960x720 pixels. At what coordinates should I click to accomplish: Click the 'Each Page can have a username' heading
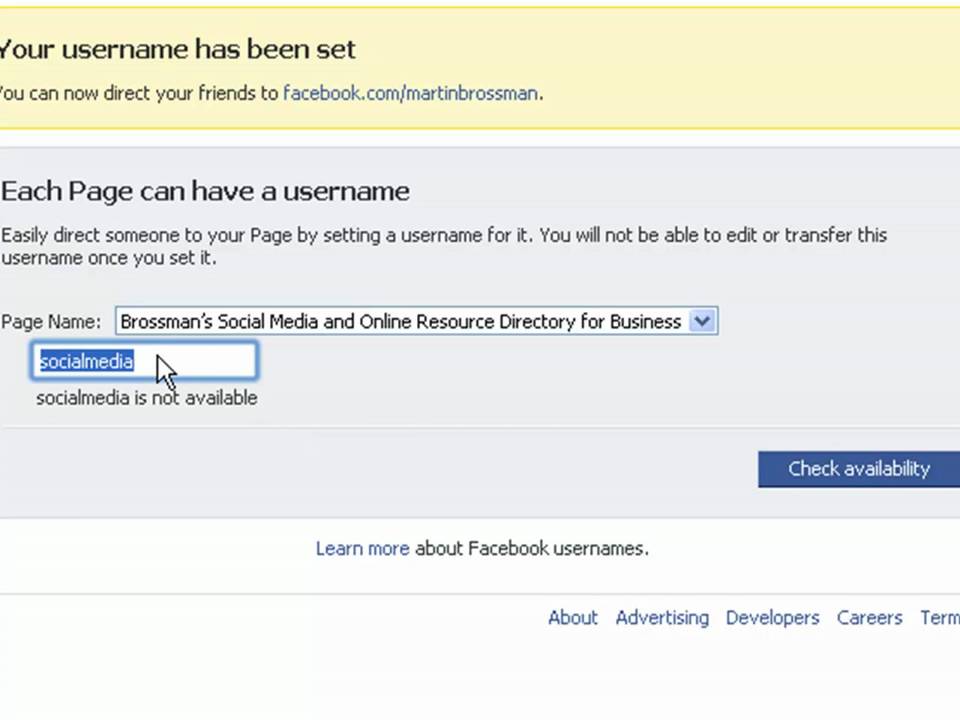(205, 191)
